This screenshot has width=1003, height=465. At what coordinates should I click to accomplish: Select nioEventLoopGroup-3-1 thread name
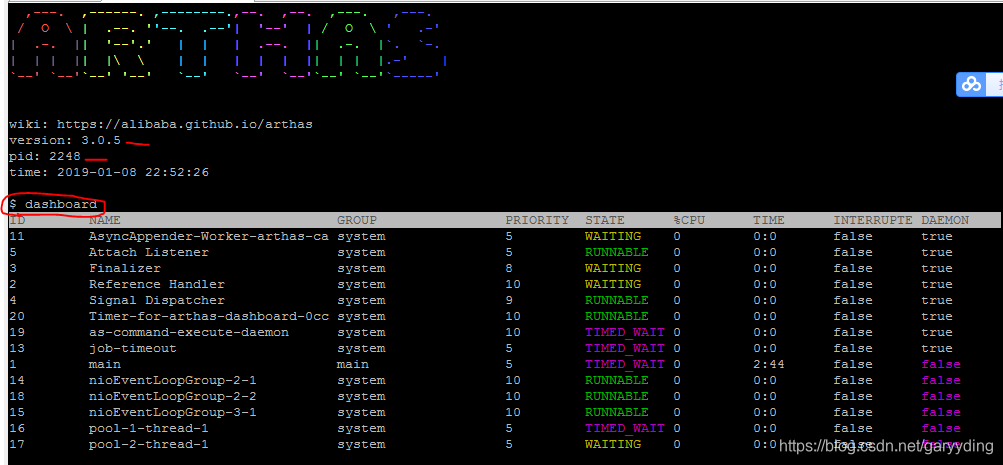point(173,413)
